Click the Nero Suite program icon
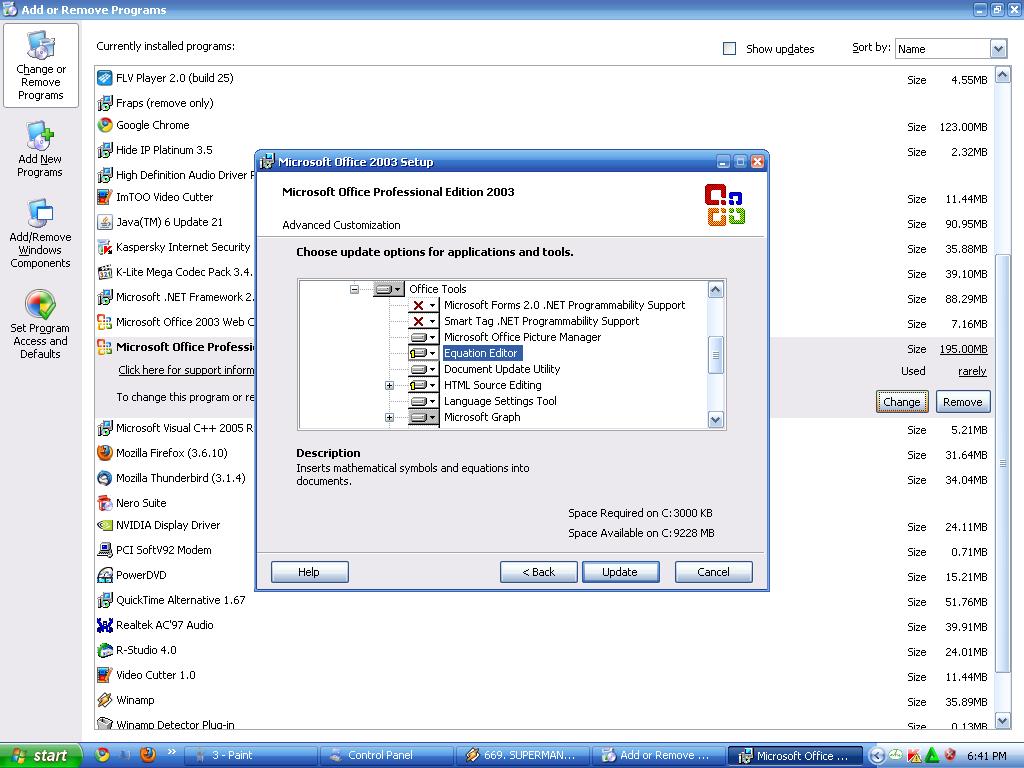The width and height of the screenshot is (1024, 768). [x=104, y=503]
